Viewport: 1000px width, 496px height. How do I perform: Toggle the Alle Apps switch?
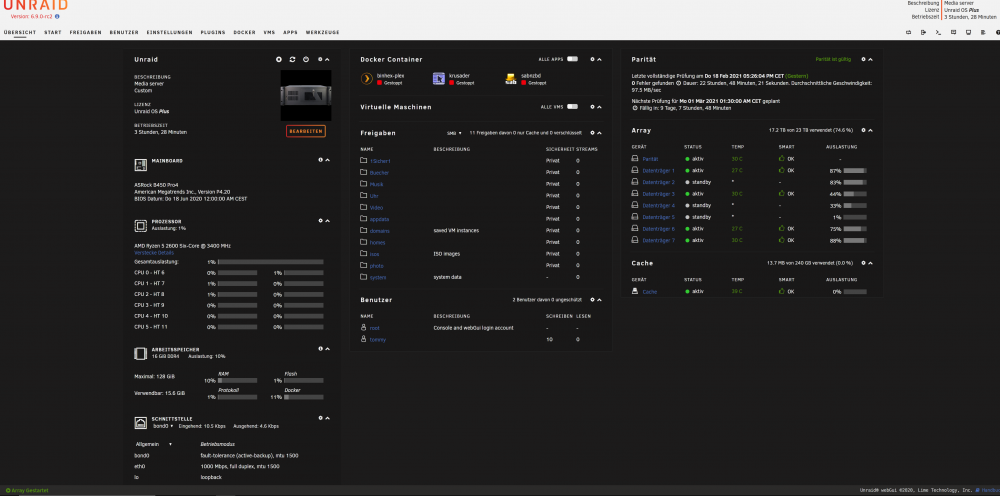[x=572, y=59]
